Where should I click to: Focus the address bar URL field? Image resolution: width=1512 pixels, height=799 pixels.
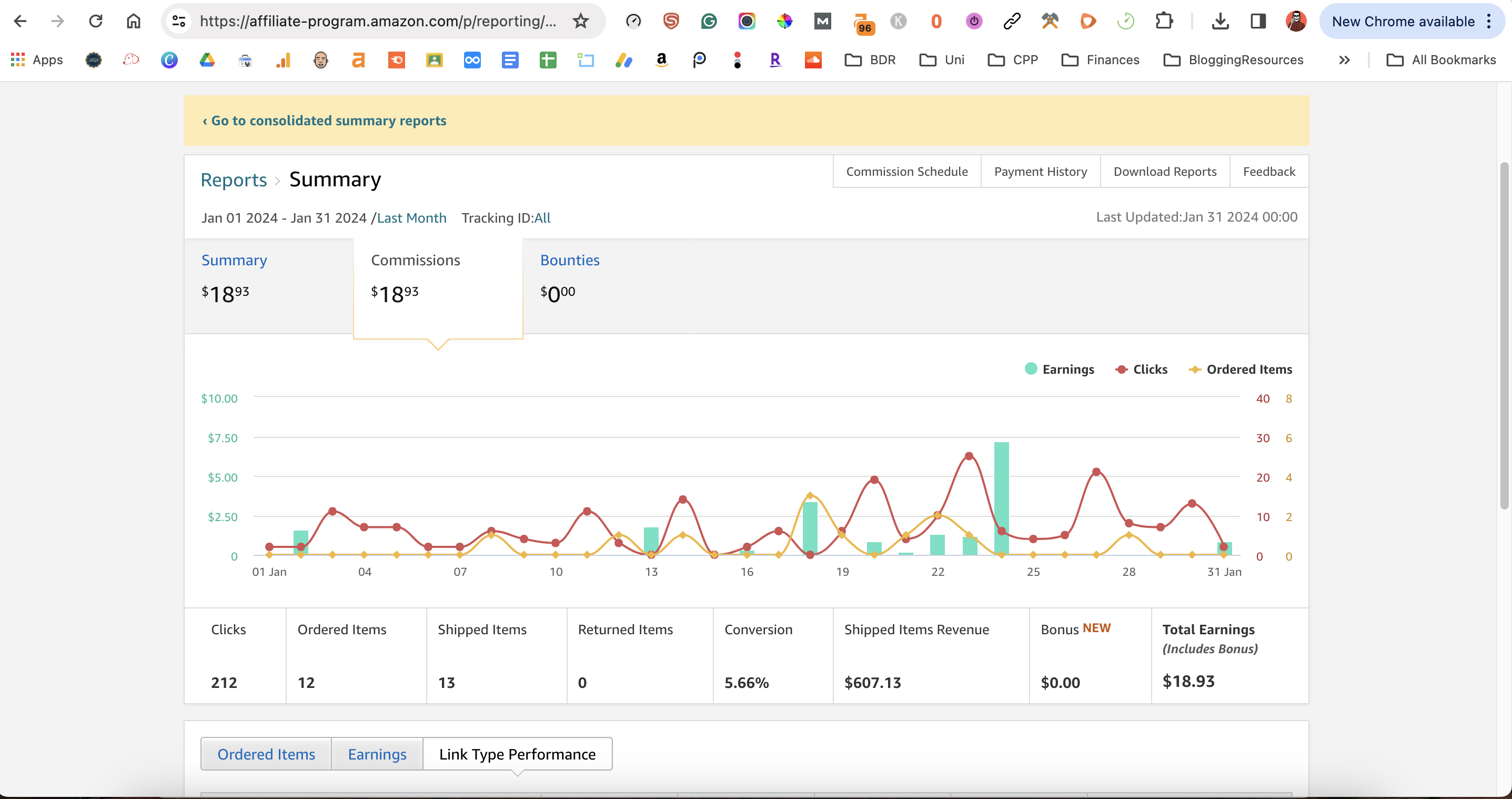377,22
